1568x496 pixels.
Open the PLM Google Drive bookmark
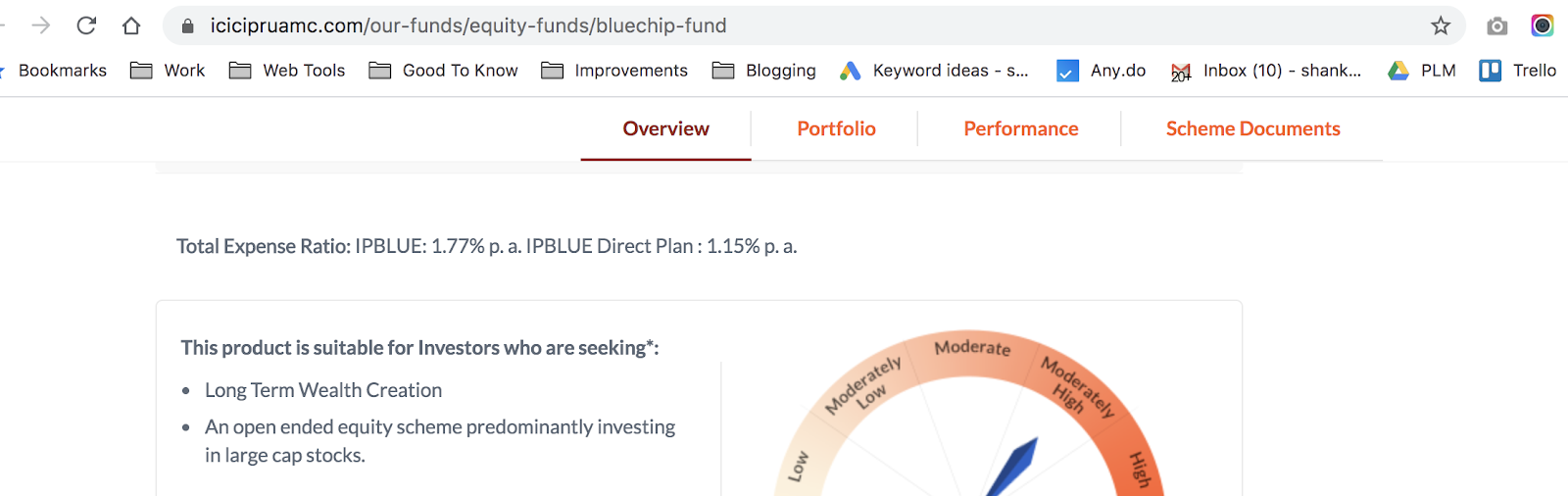1422,71
